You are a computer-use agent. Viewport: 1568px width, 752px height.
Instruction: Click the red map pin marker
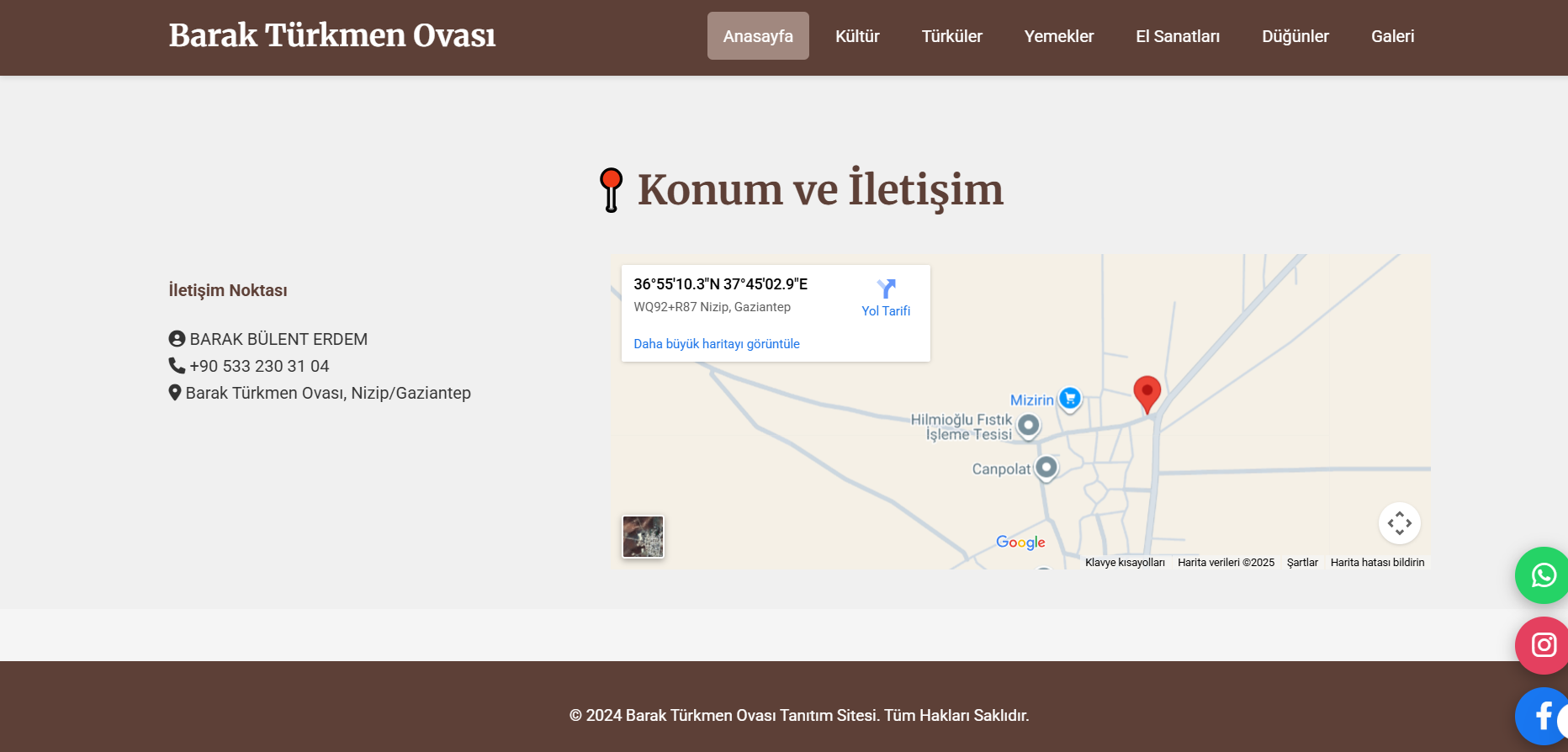point(1147,395)
